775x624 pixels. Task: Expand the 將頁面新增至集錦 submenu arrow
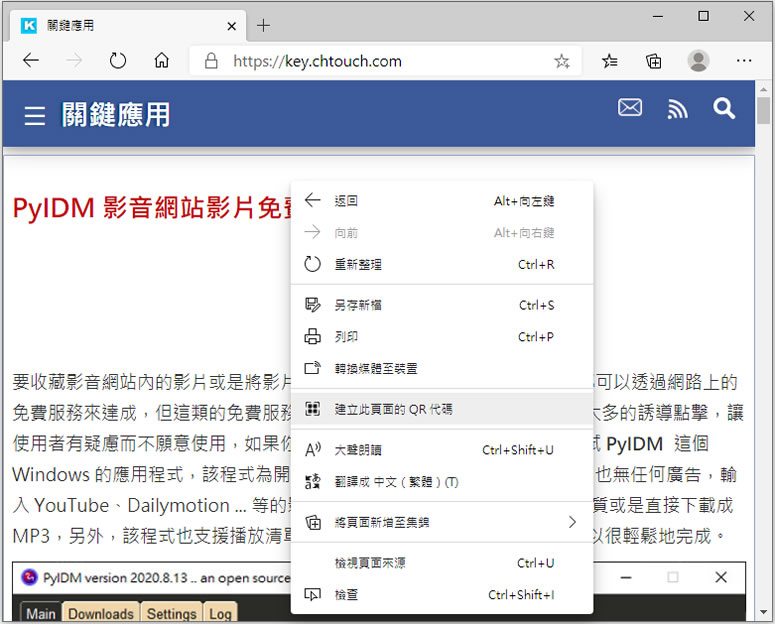tap(572, 522)
